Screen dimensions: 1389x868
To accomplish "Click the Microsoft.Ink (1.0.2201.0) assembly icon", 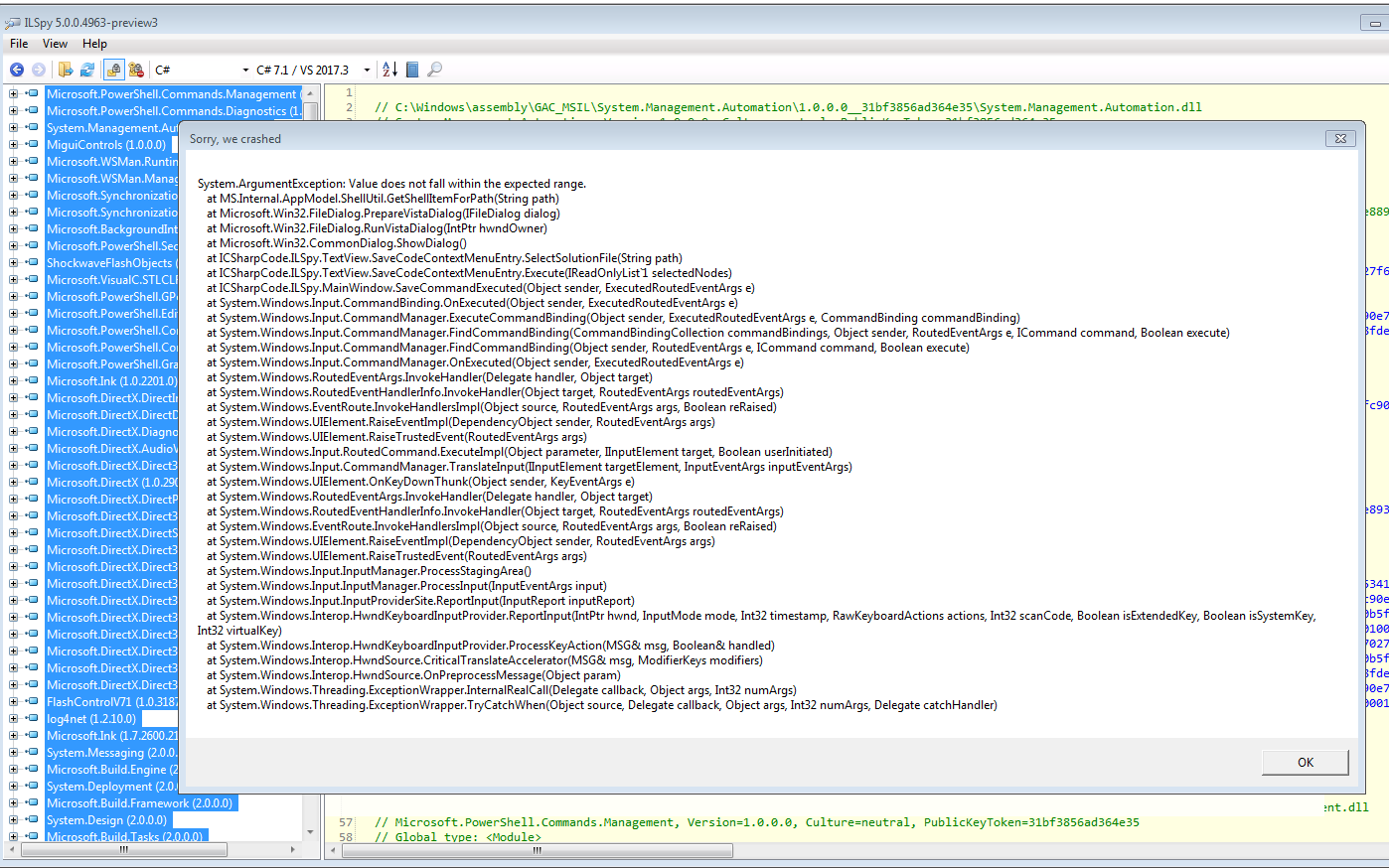I will click(32, 381).
